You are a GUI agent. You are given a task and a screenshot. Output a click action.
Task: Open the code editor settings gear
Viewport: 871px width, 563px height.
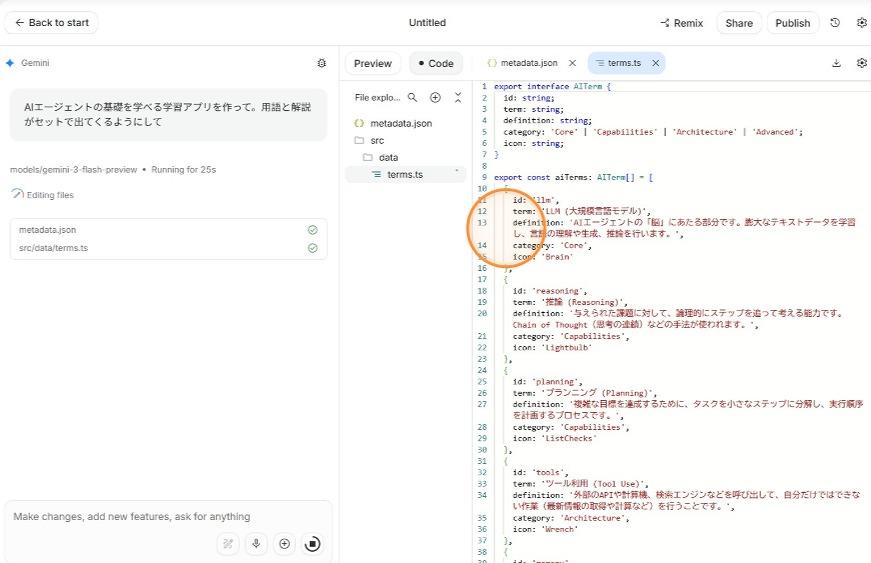pyautogui.click(x=862, y=63)
